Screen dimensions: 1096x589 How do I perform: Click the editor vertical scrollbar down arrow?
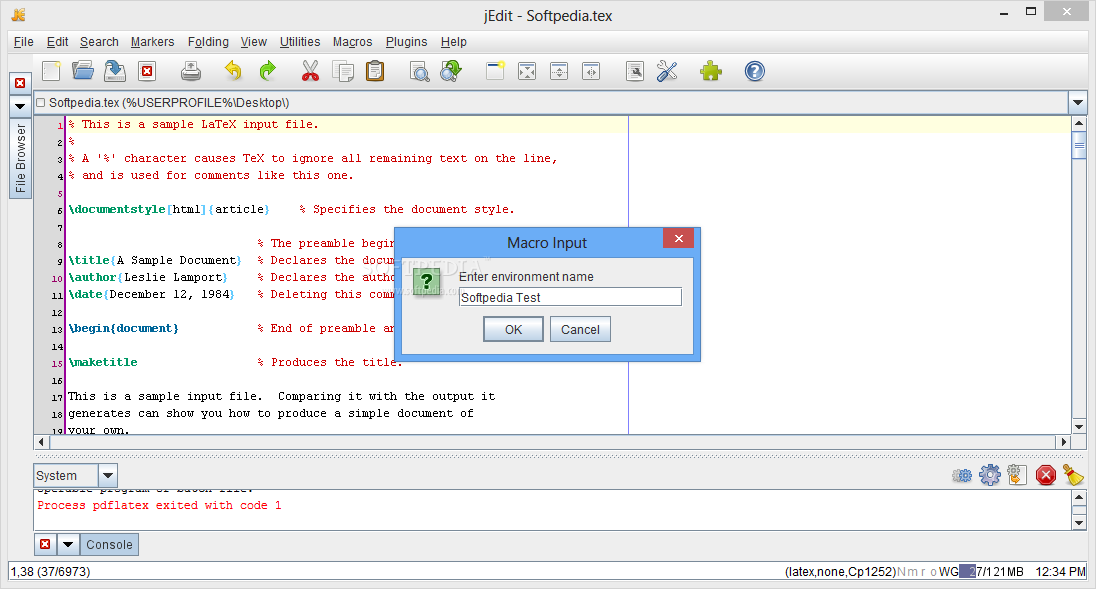(x=1079, y=426)
